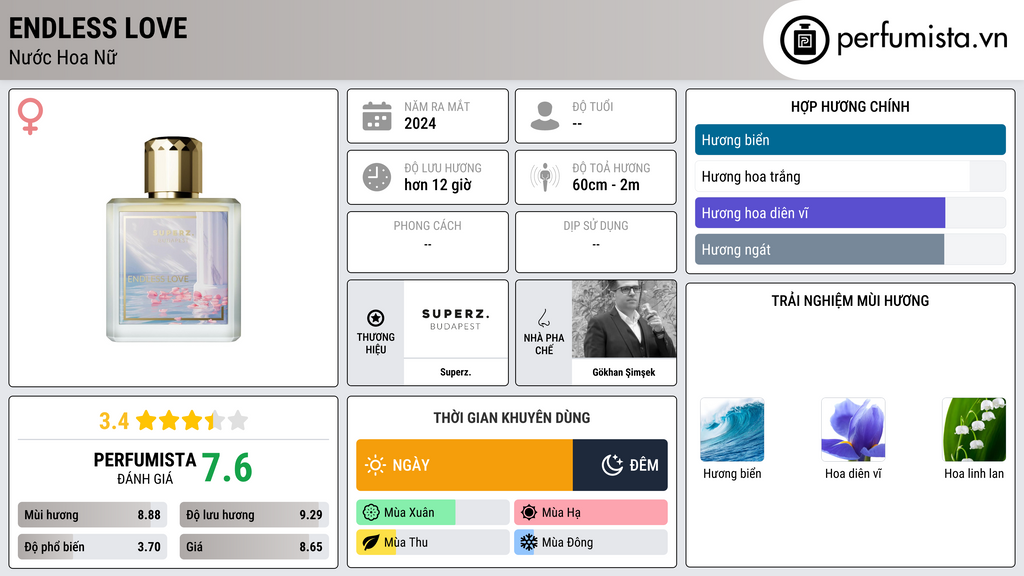Click the Độ phổ biến 3.70 score bar
The width and height of the screenshot is (1024, 576).
[x=92, y=547]
